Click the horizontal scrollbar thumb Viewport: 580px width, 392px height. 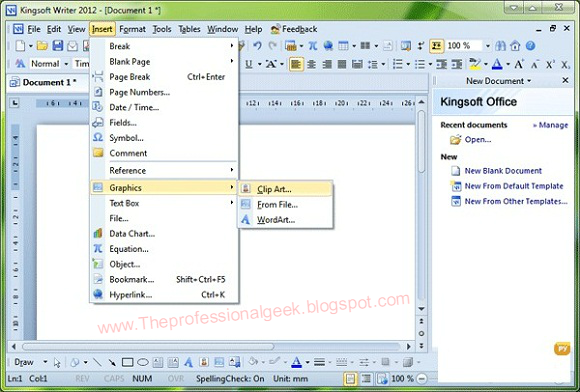pos(148,347)
